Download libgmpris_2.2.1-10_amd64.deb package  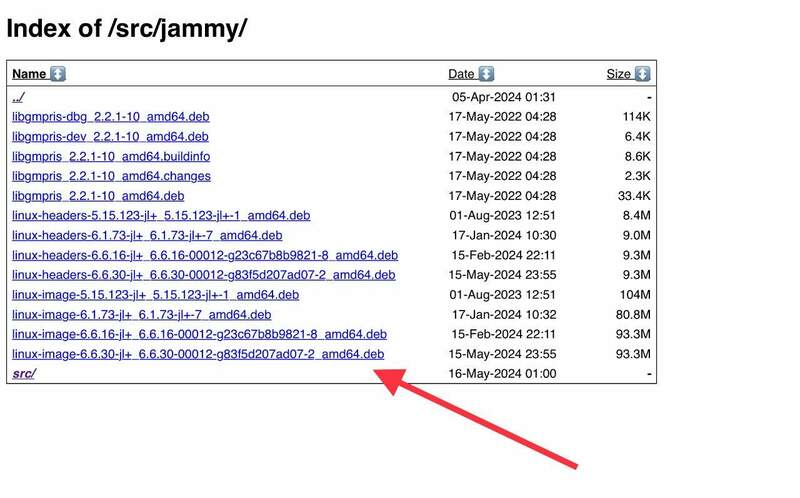[98, 196]
